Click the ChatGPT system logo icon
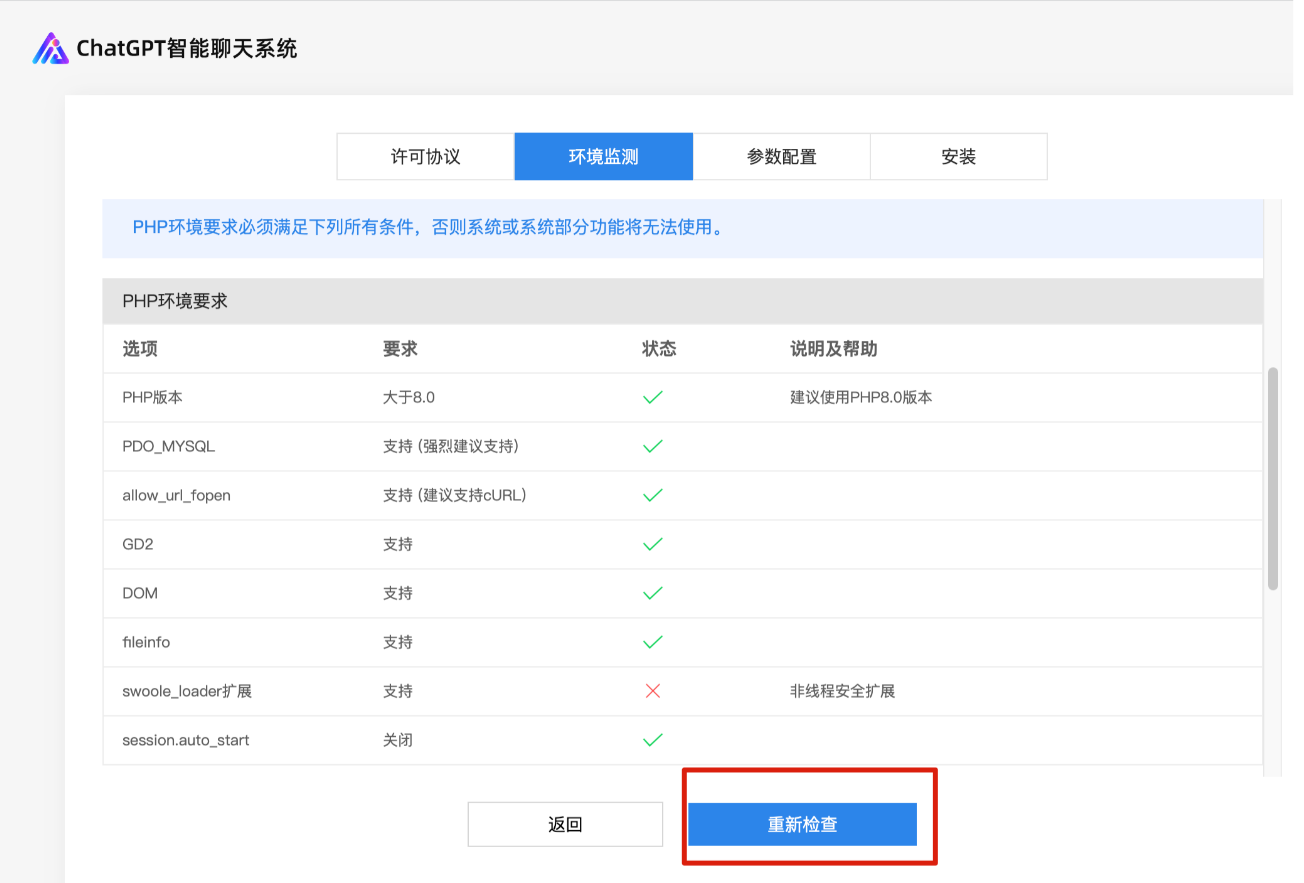1304x883 pixels. click(x=50, y=48)
